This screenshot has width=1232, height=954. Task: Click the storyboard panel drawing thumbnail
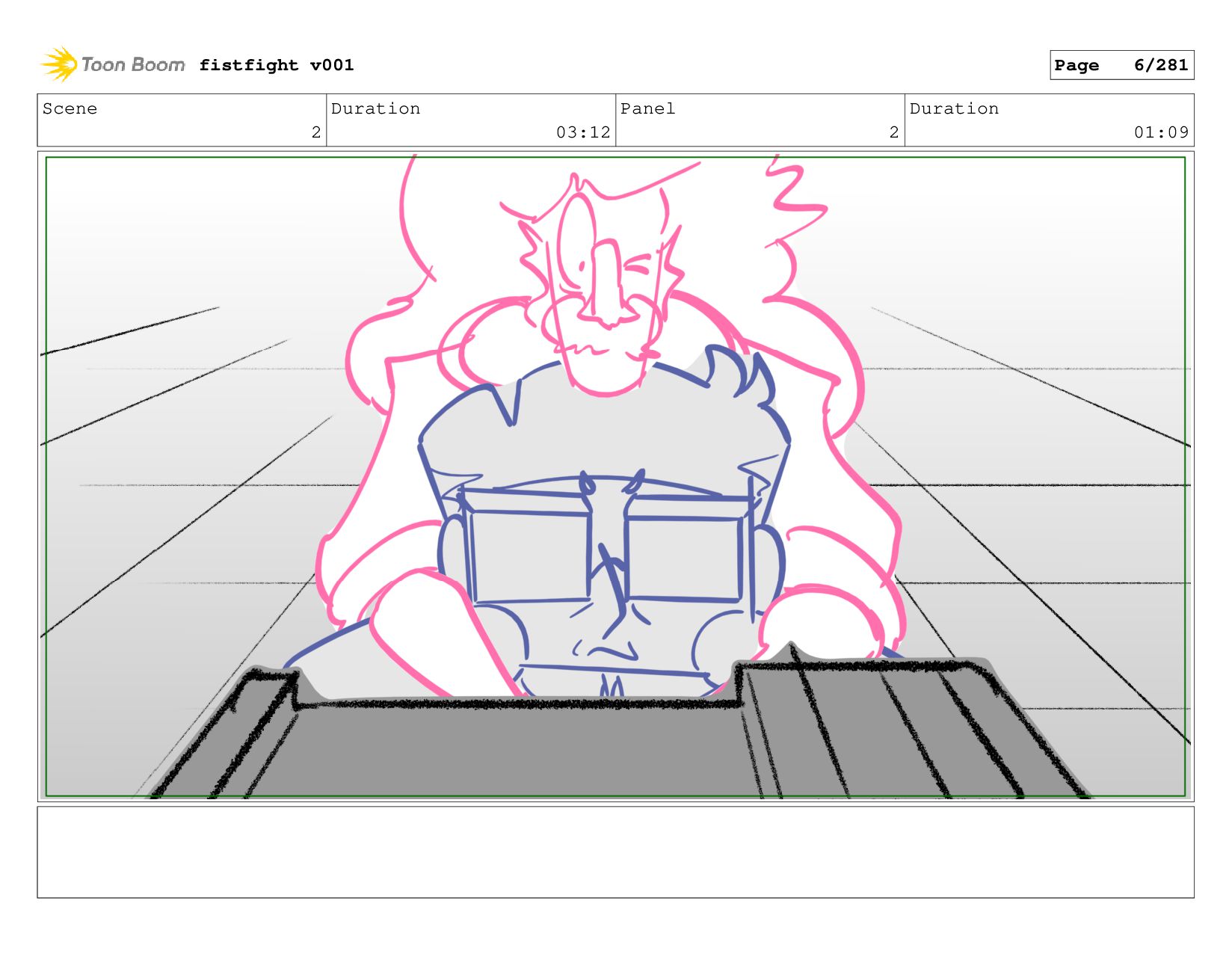coord(615,476)
